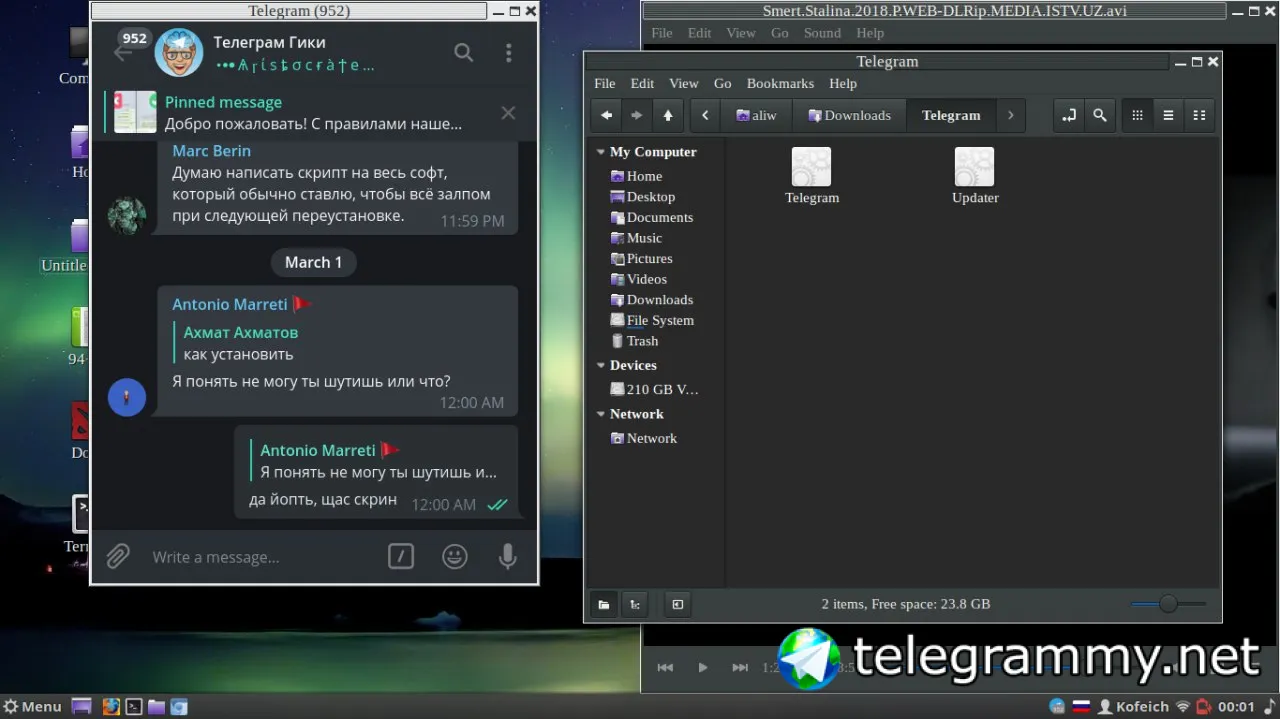The height and width of the screenshot is (719, 1280).
Task: Click Play in the video player
Action: click(703, 667)
